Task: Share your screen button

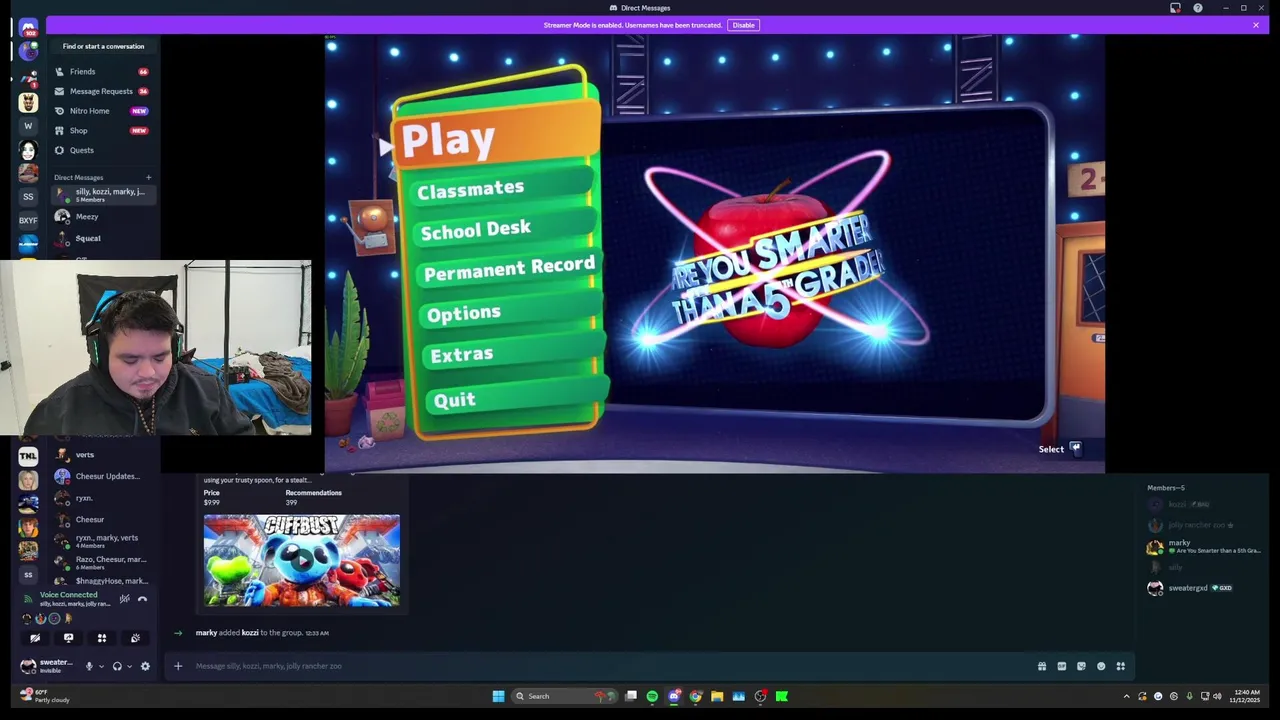Action: (x=68, y=638)
